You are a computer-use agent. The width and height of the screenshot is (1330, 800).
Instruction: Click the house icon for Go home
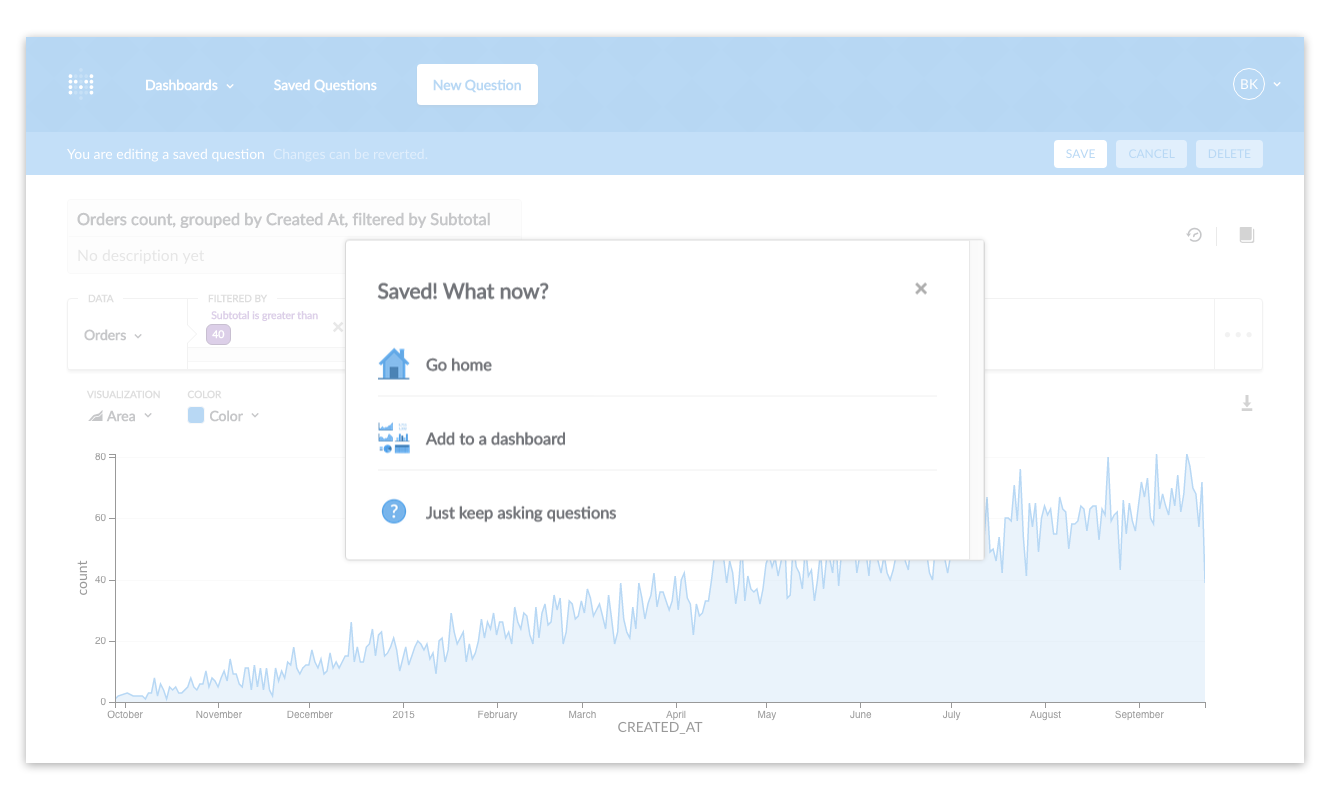[x=394, y=364]
